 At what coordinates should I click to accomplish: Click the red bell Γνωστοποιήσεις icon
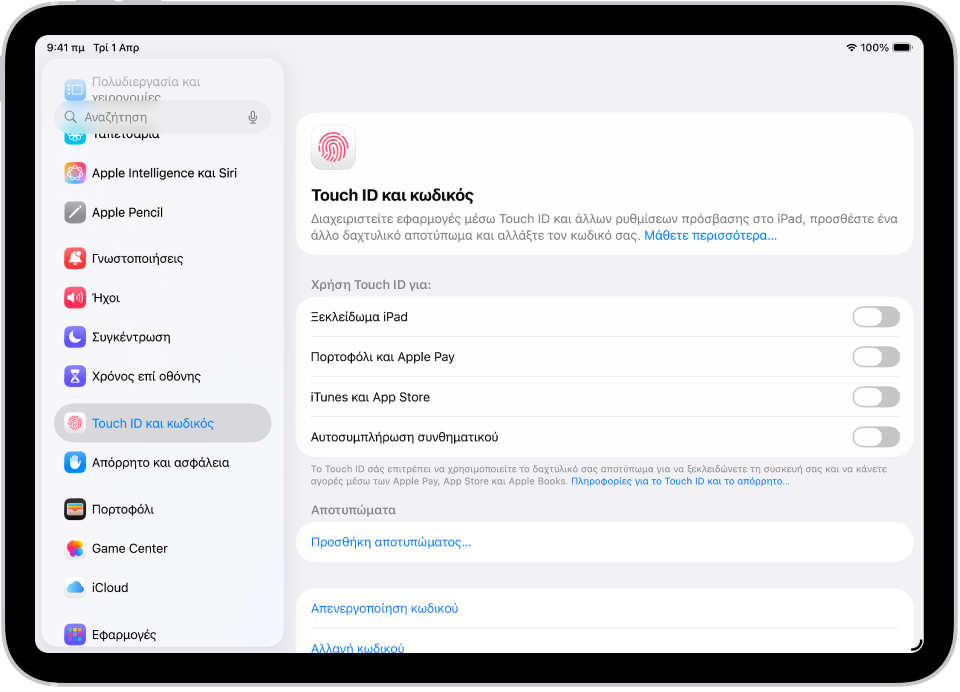tap(75, 258)
